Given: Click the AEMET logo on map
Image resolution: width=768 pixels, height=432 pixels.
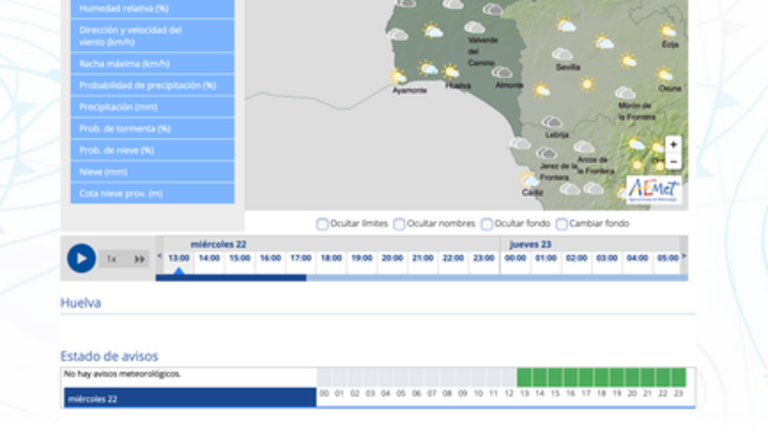Looking at the screenshot, I should (654, 188).
